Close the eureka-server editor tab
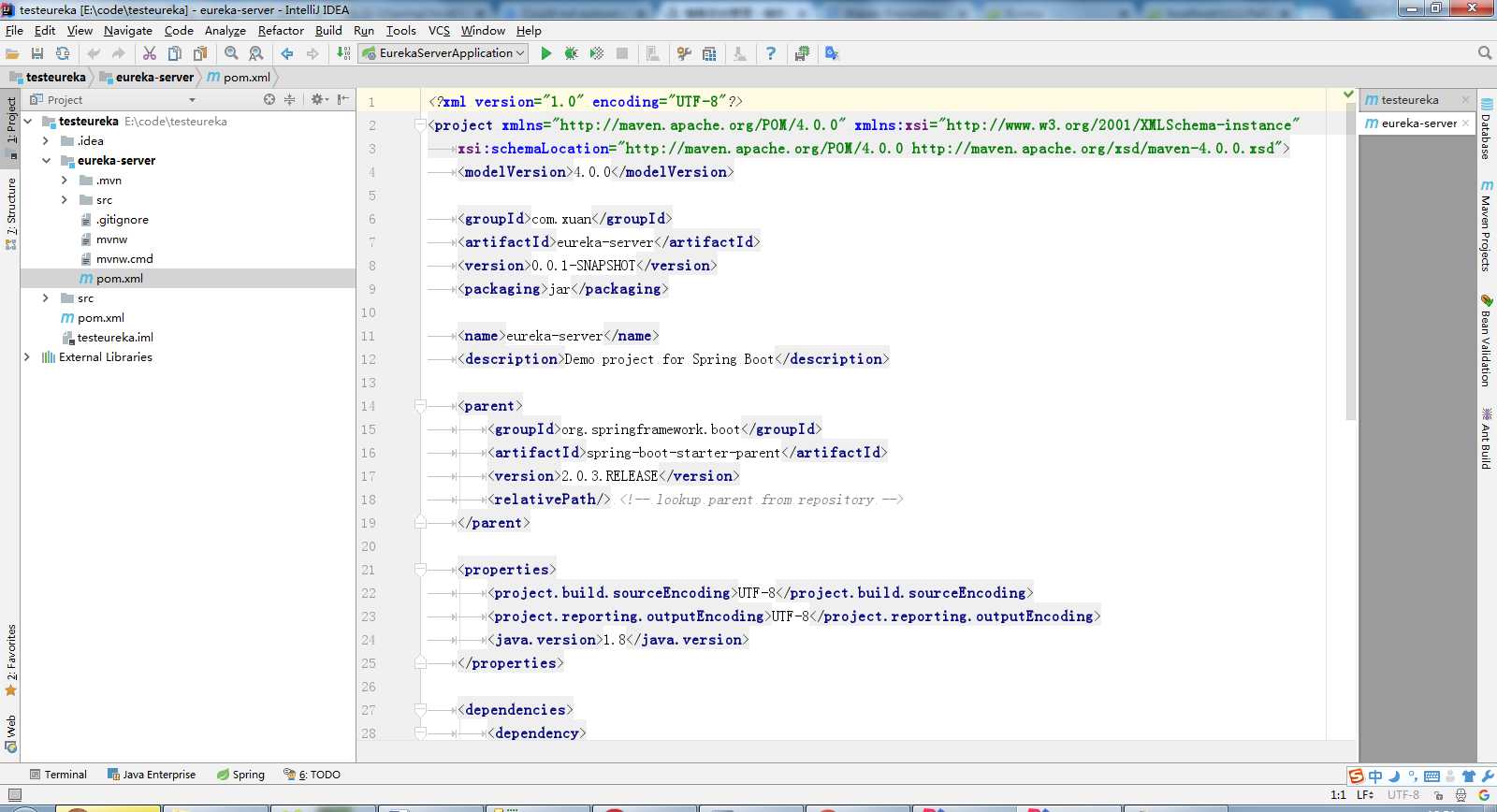The height and width of the screenshot is (812, 1497). pos(1465,123)
